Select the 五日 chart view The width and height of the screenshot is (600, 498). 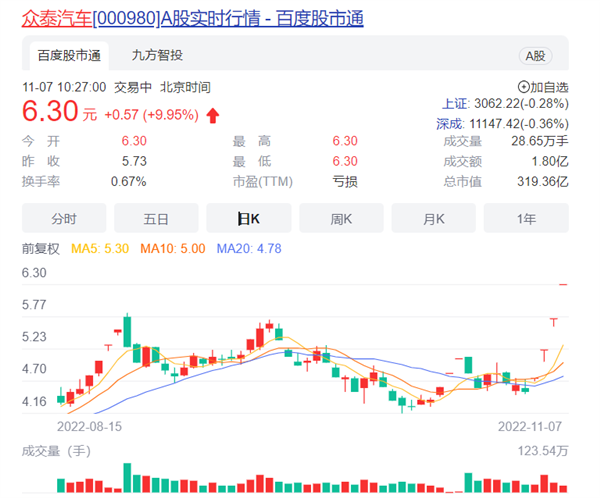(155, 218)
